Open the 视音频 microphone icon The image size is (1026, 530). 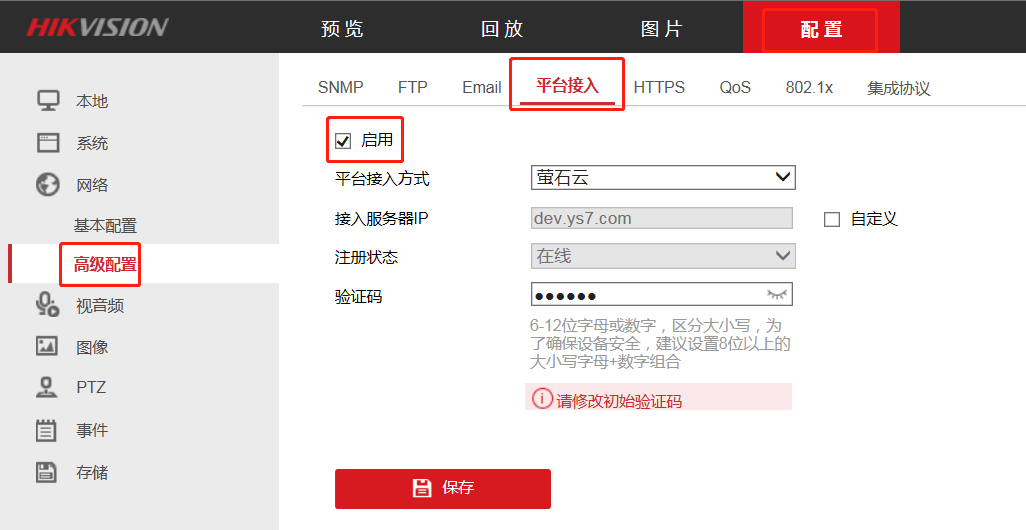[x=48, y=305]
